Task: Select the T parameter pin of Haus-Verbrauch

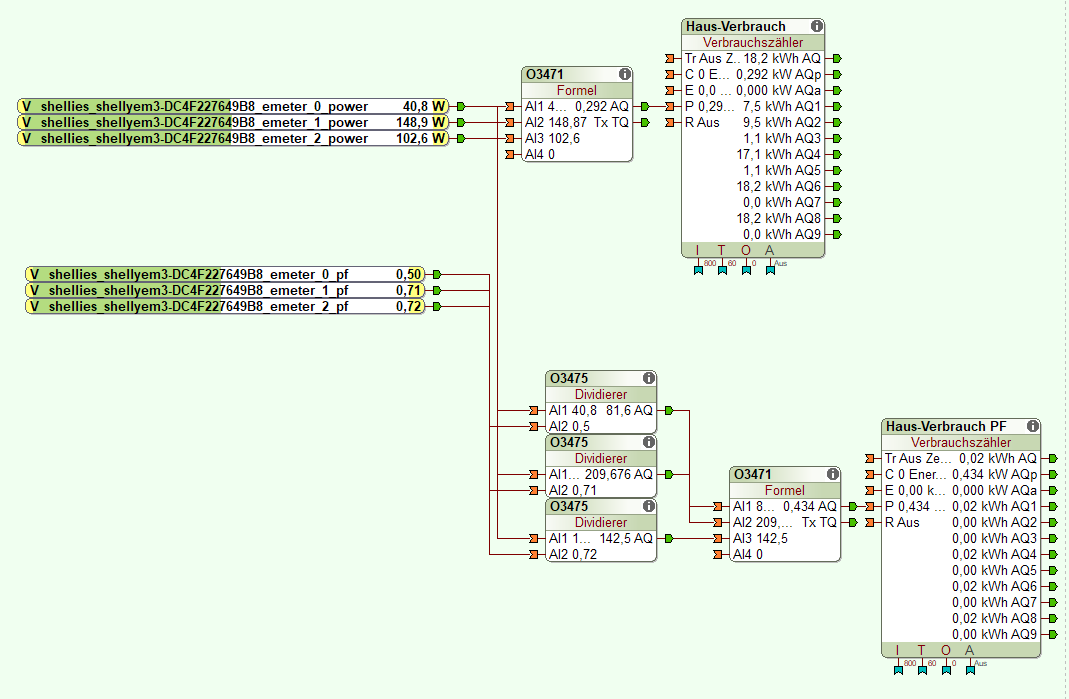Action: click(x=722, y=270)
